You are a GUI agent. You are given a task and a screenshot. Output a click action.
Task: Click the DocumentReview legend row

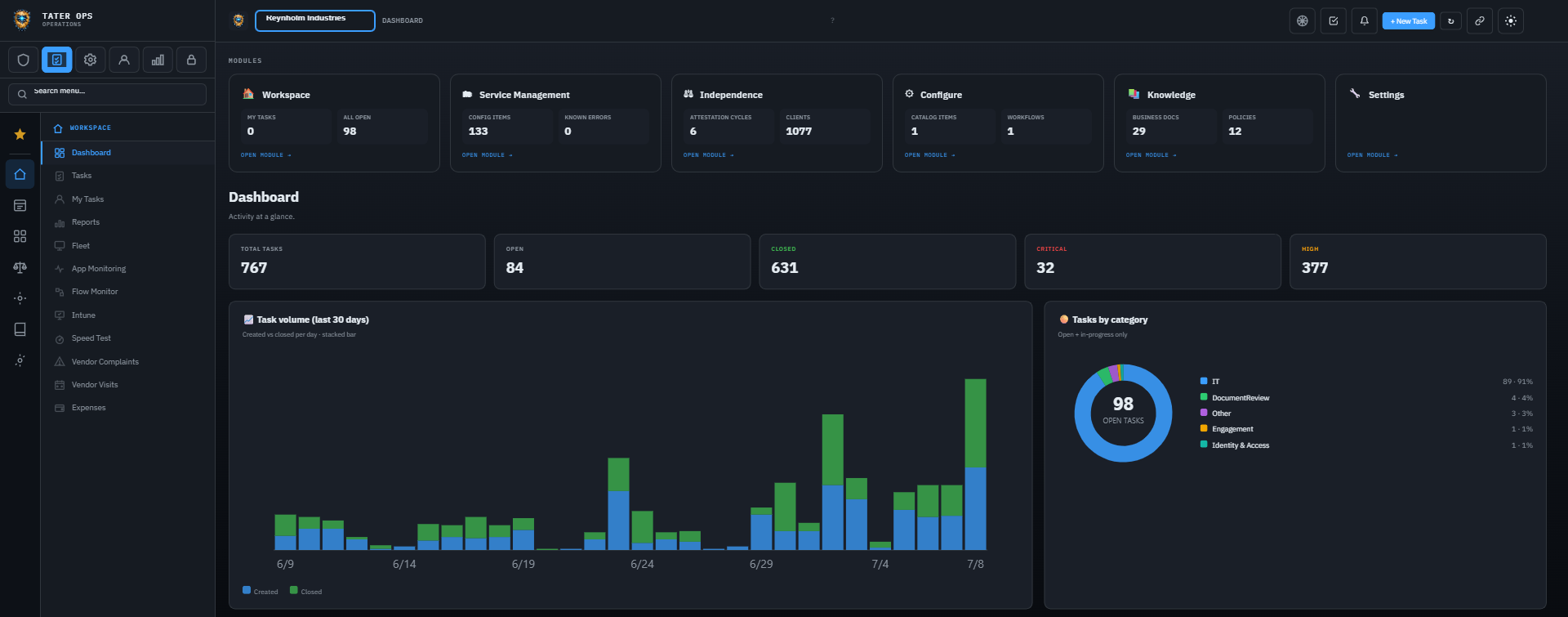click(1366, 398)
